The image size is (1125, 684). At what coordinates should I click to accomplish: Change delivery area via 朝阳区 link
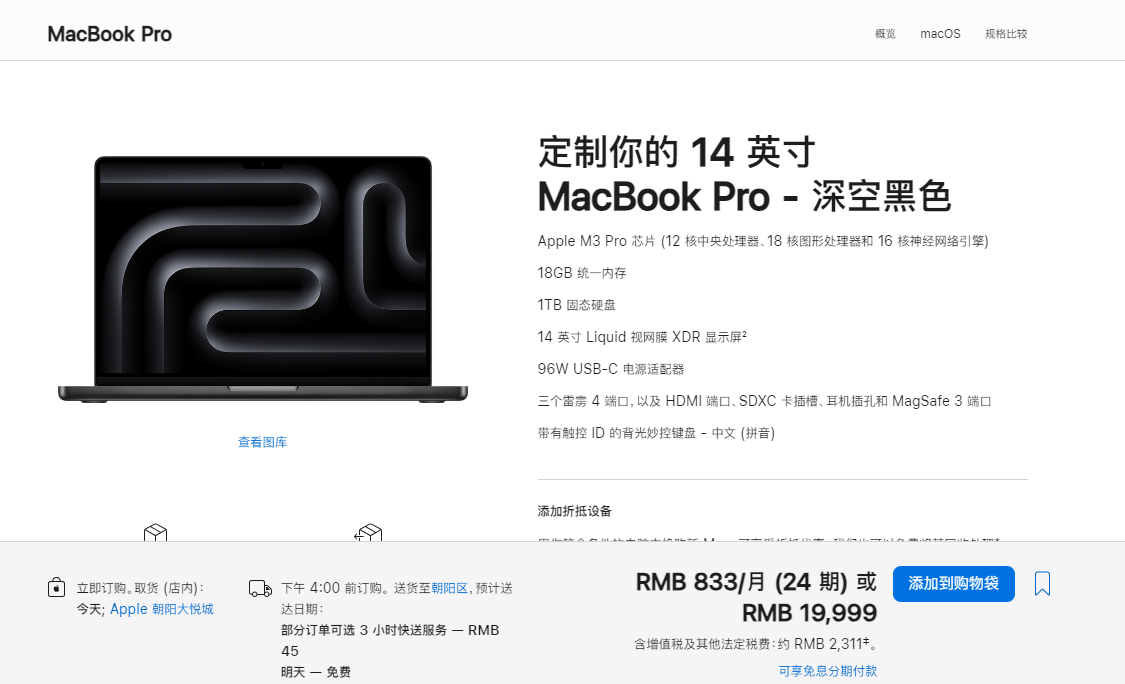[449, 588]
